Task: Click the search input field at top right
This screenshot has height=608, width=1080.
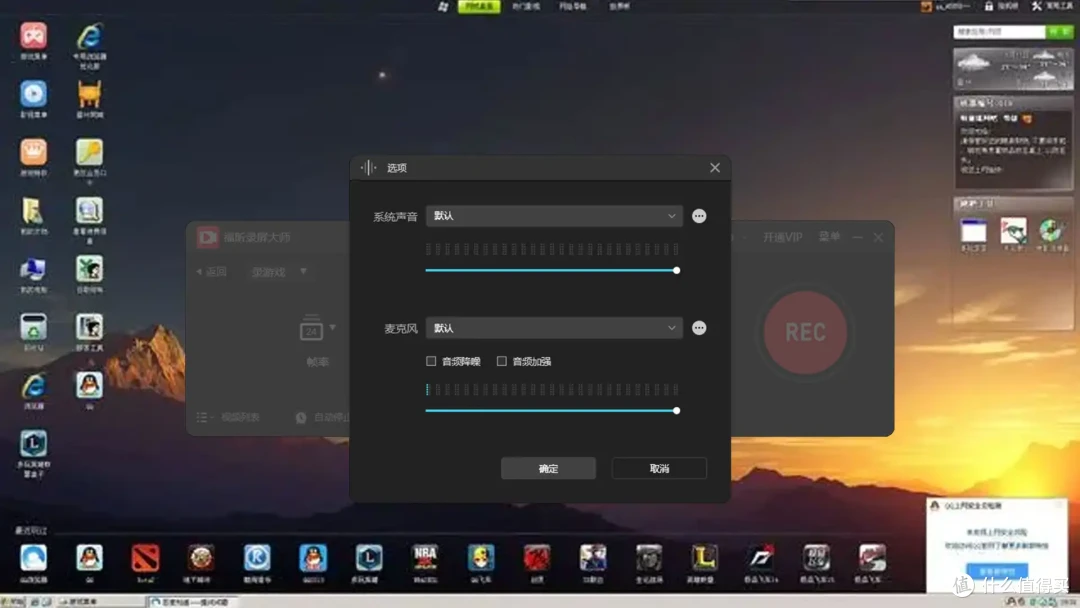Action: pos(999,32)
